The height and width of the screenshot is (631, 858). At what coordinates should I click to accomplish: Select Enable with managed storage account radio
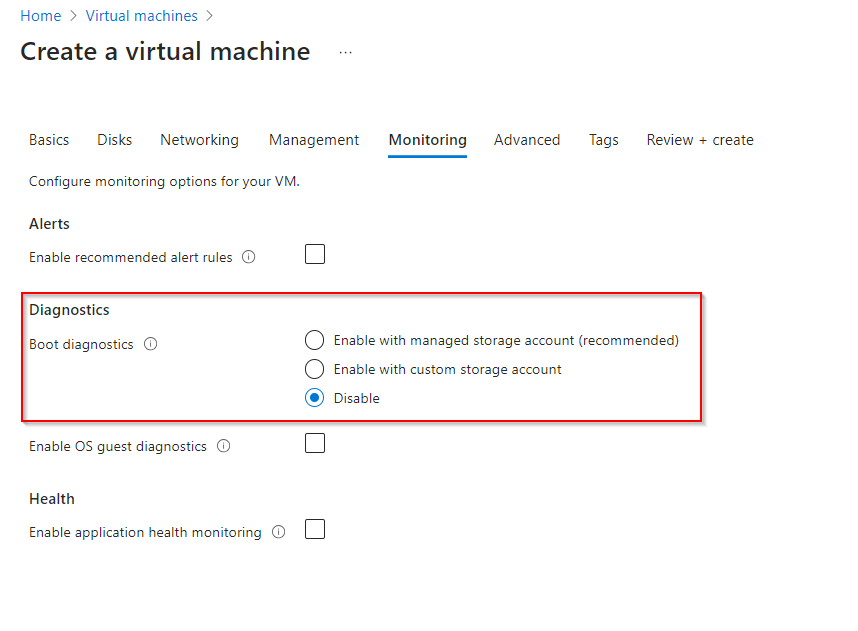pos(314,340)
